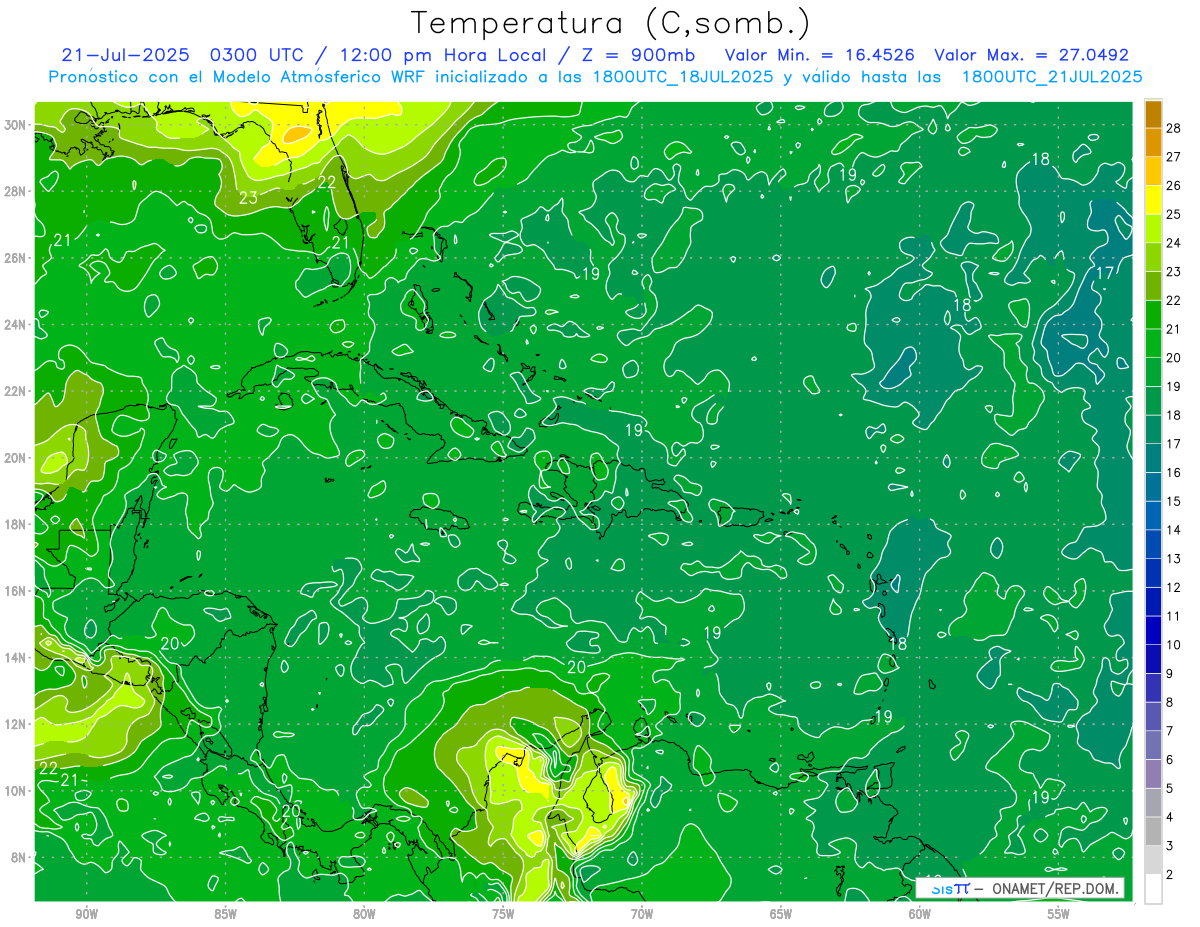Screen dimensions: 1200x927
Task: Click the "24N" latitude axis label
Action: tap(16, 325)
